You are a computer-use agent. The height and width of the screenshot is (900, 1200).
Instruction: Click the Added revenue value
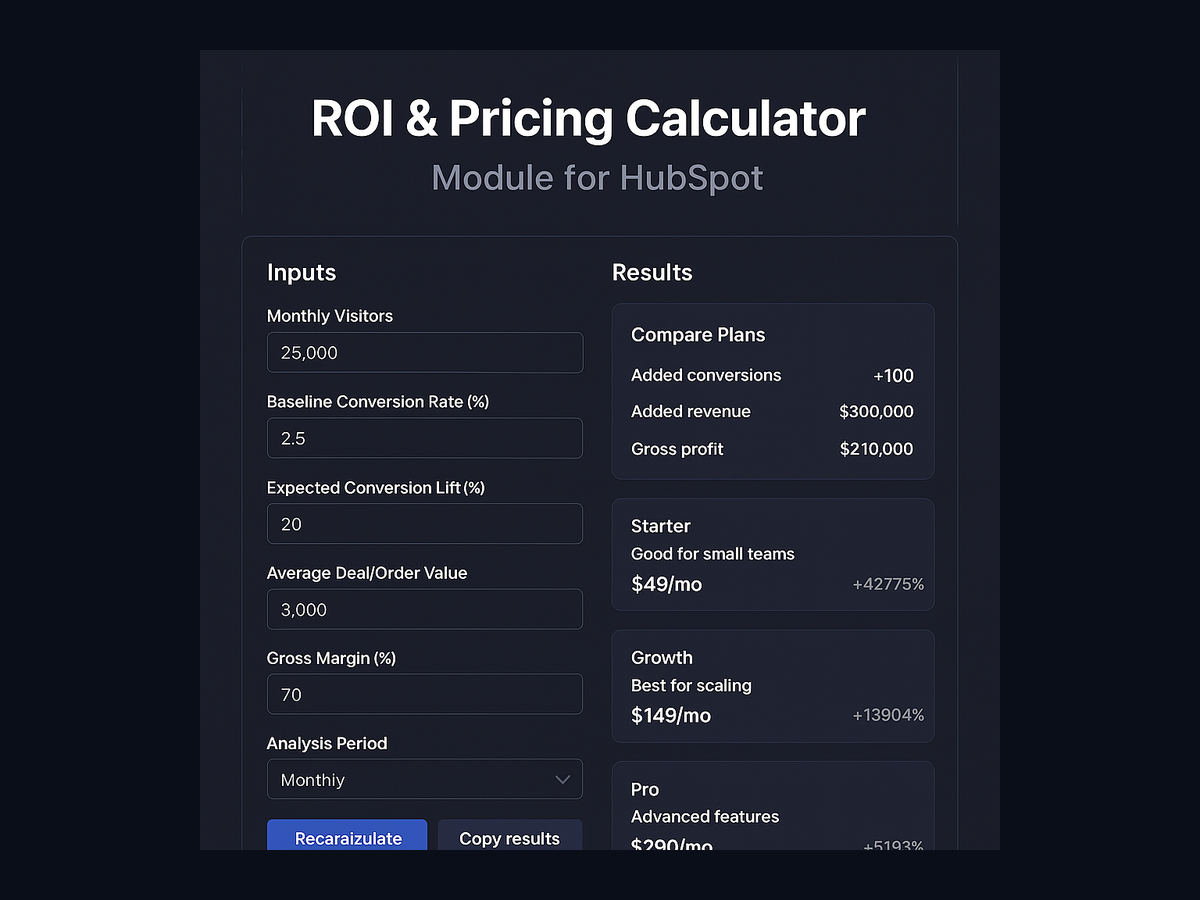coord(876,411)
